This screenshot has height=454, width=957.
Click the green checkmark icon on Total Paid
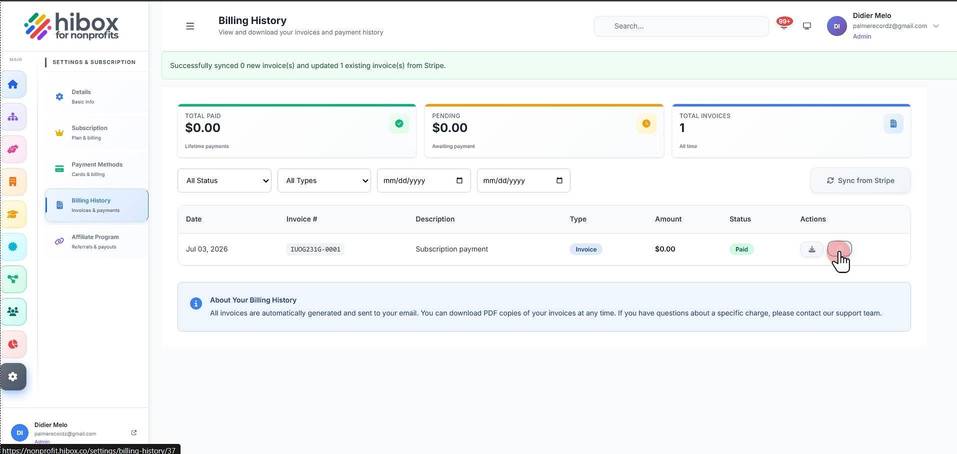tap(399, 123)
